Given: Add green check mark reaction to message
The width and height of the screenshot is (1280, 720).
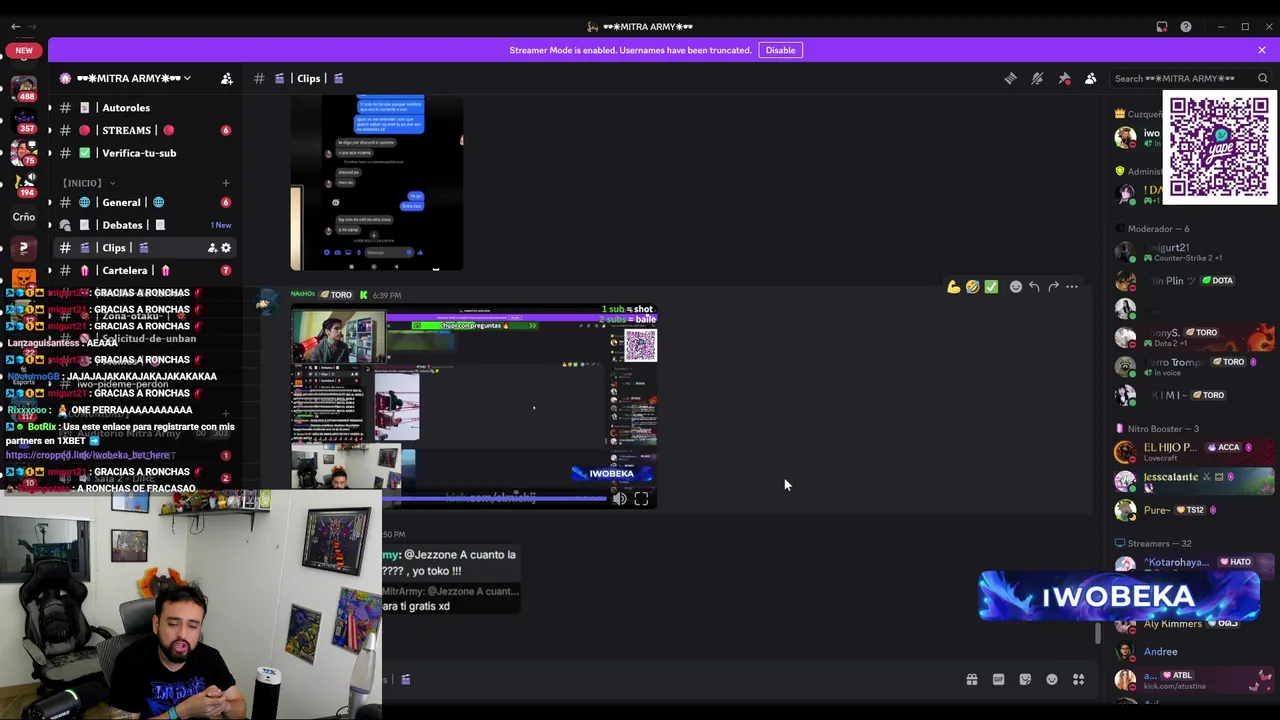Looking at the screenshot, I should [x=991, y=287].
